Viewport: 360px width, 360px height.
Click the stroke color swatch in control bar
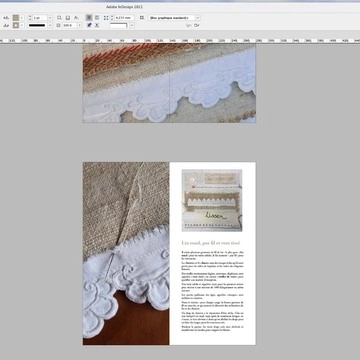[16, 25]
